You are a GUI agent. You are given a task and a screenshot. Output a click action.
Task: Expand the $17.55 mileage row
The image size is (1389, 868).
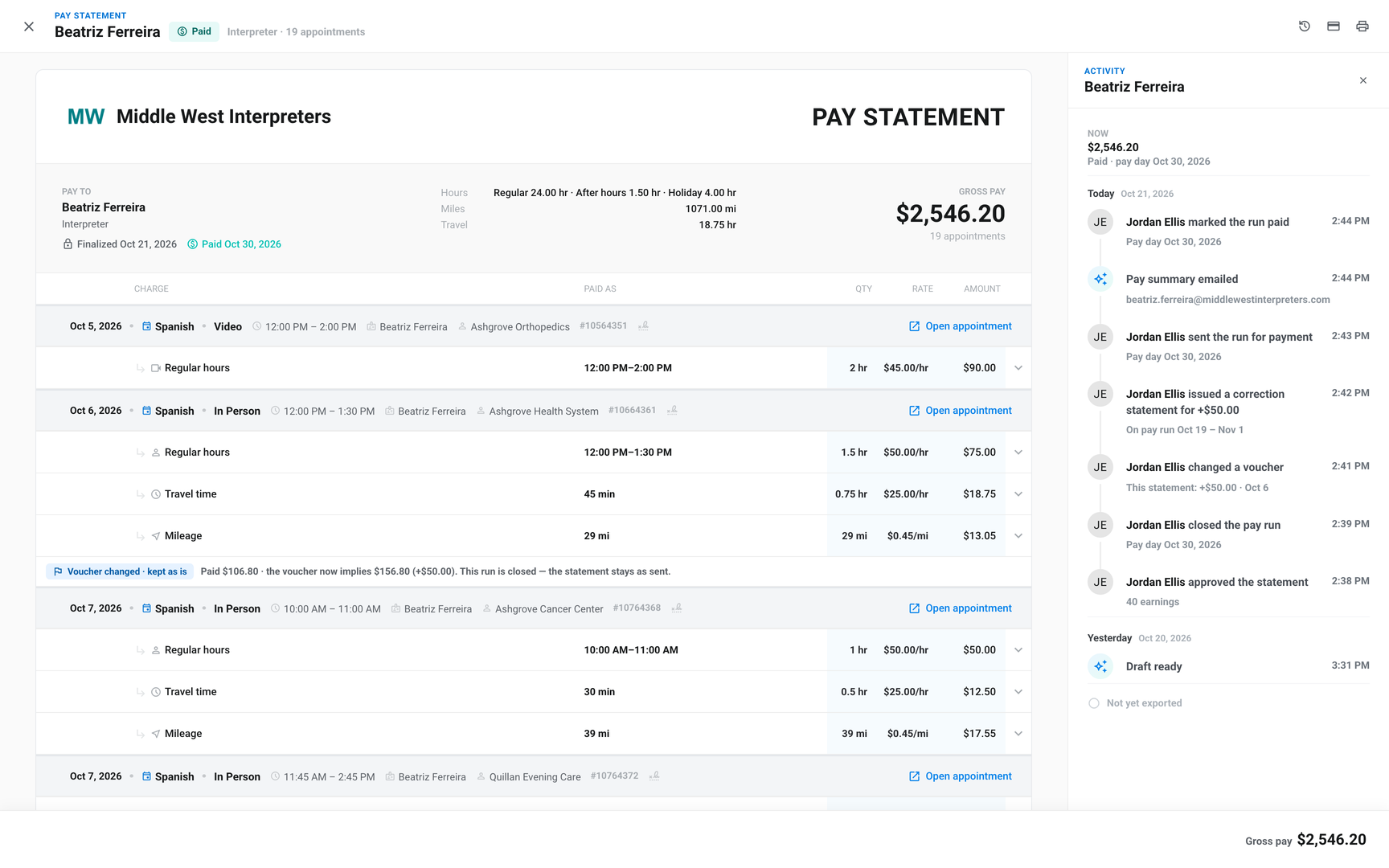(1018, 734)
